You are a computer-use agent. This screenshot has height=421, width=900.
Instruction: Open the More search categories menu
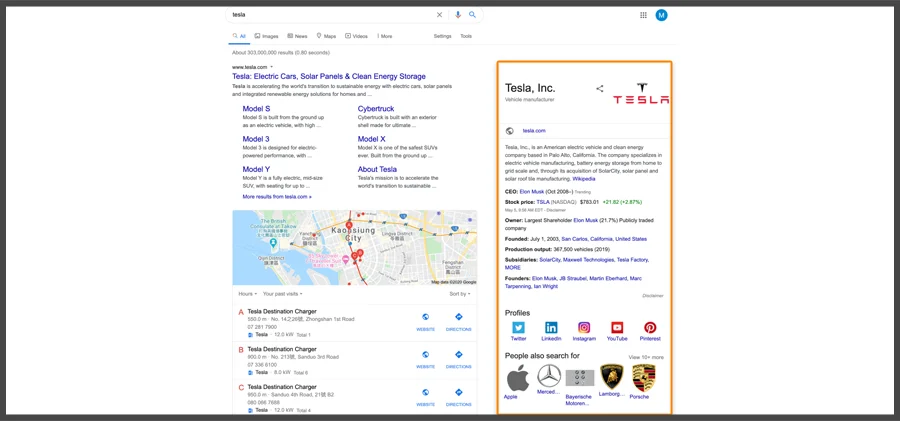point(385,36)
